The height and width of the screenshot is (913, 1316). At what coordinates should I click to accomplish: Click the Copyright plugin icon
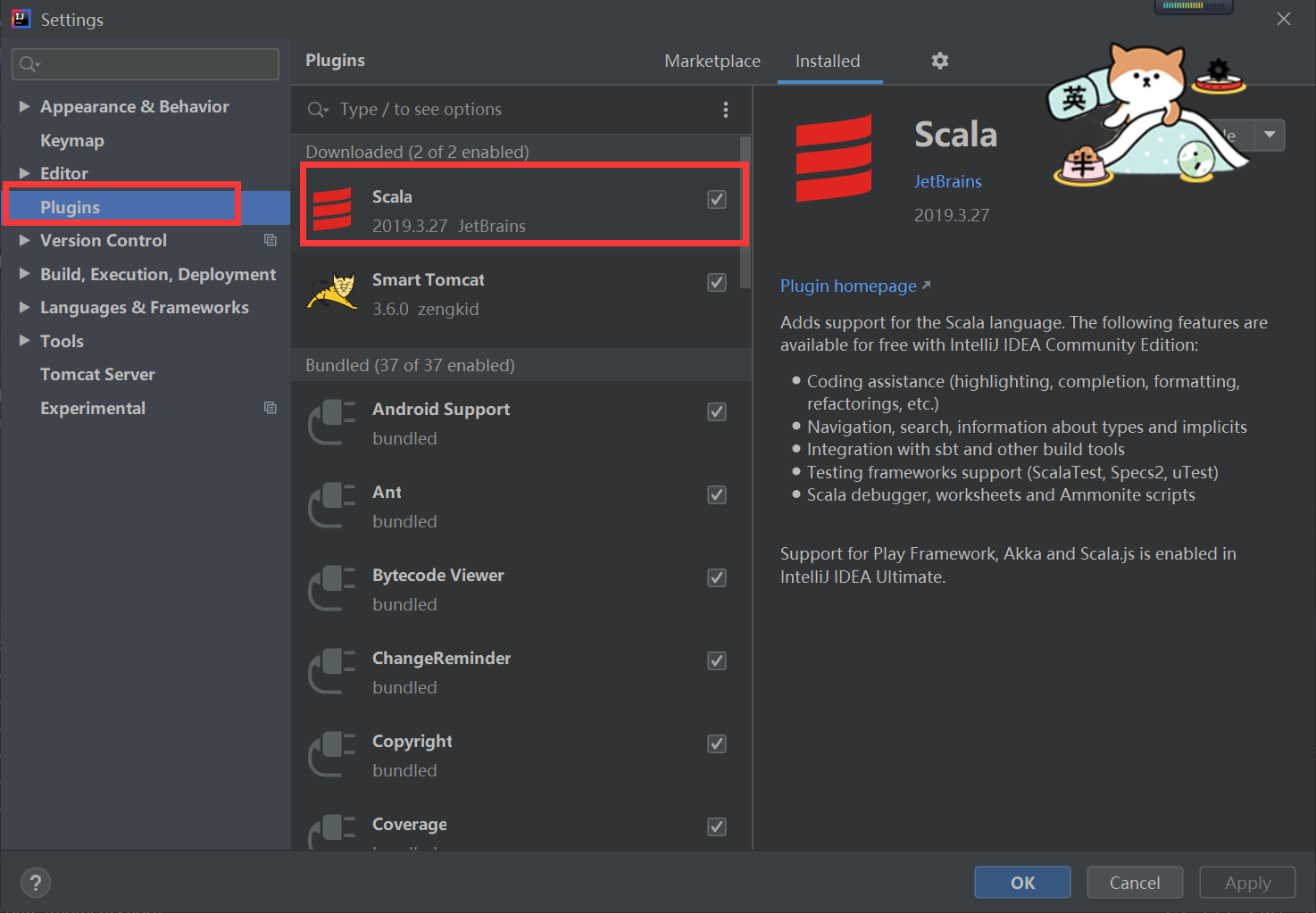332,753
